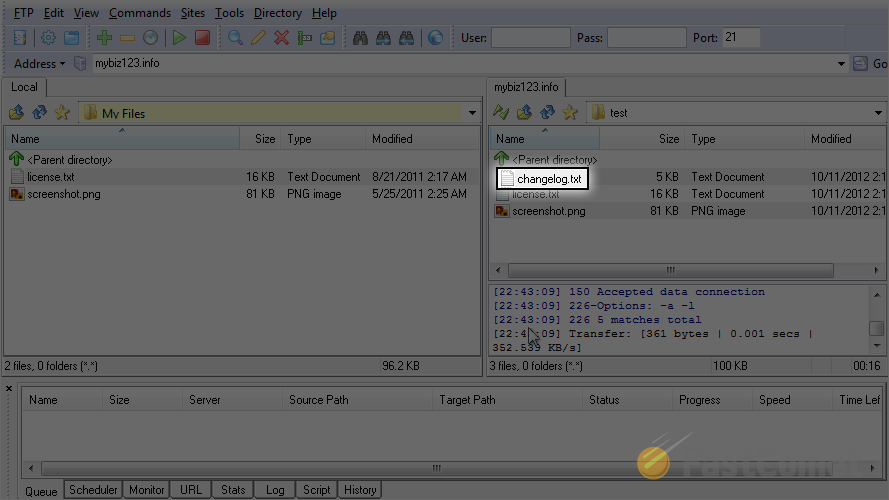The image size is (889, 500).
Task: Click the remote pane refresh icon
Action: coord(547,113)
